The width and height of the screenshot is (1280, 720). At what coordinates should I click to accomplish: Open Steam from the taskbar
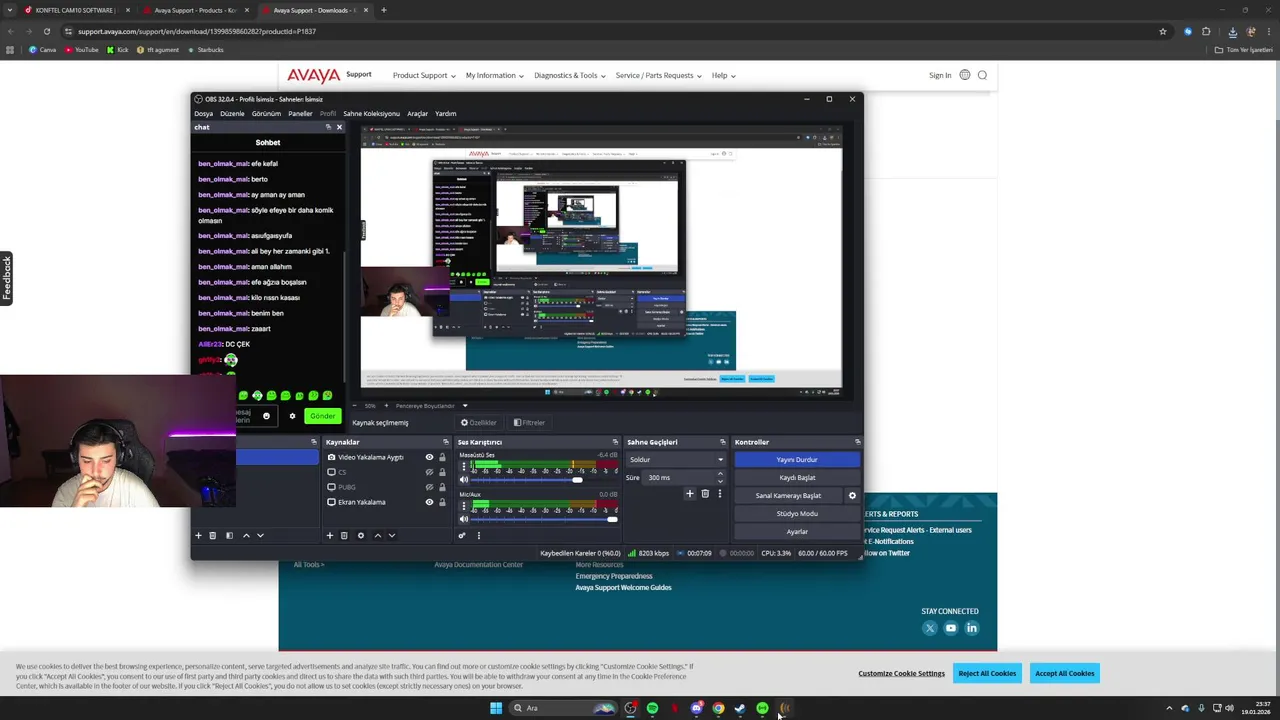pos(740,708)
